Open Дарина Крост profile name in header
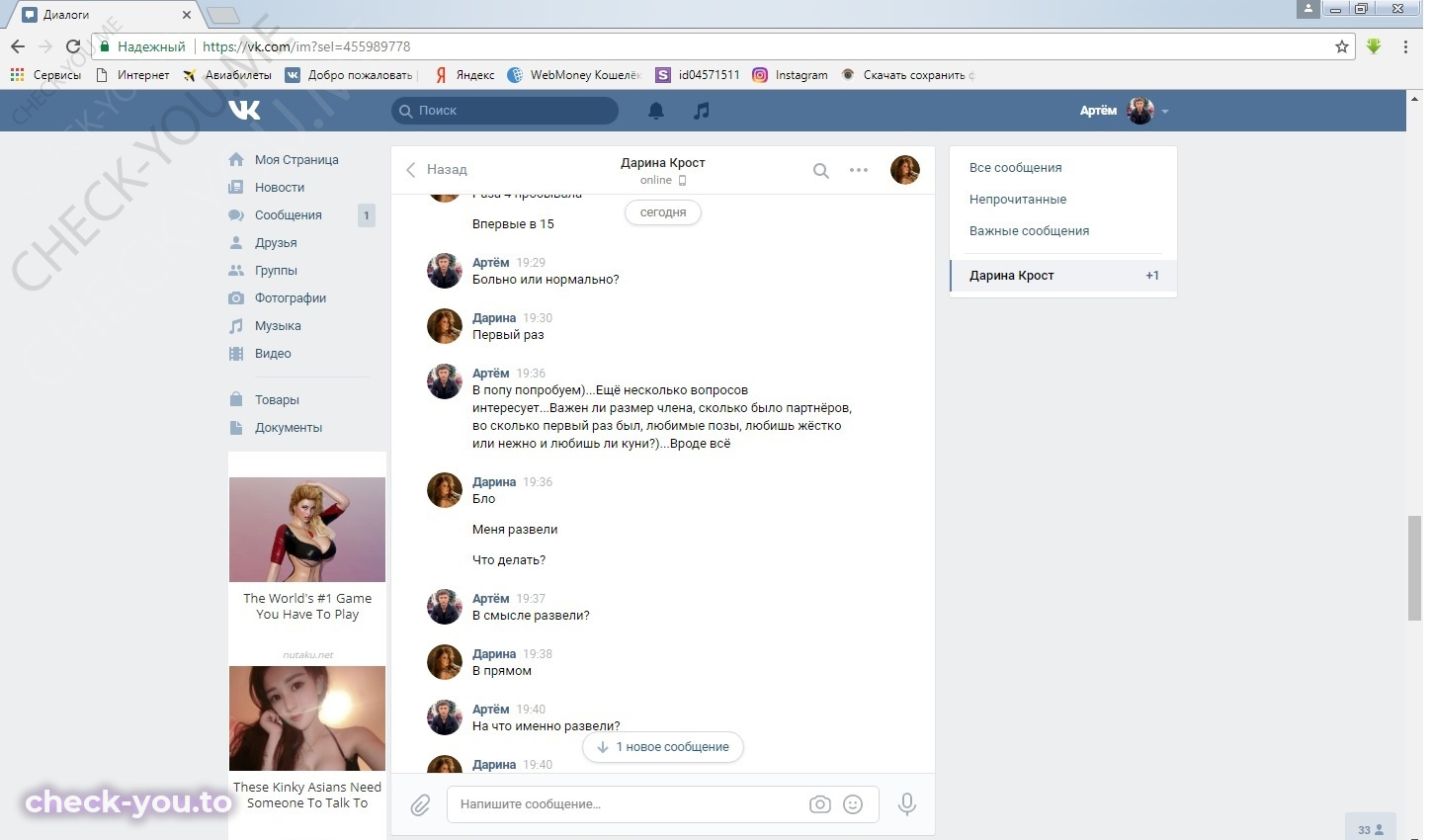The image size is (1431, 840). [x=663, y=163]
